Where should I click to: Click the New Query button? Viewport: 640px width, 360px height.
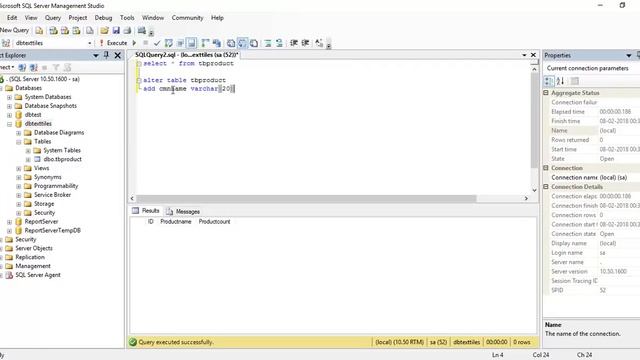(14, 30)
